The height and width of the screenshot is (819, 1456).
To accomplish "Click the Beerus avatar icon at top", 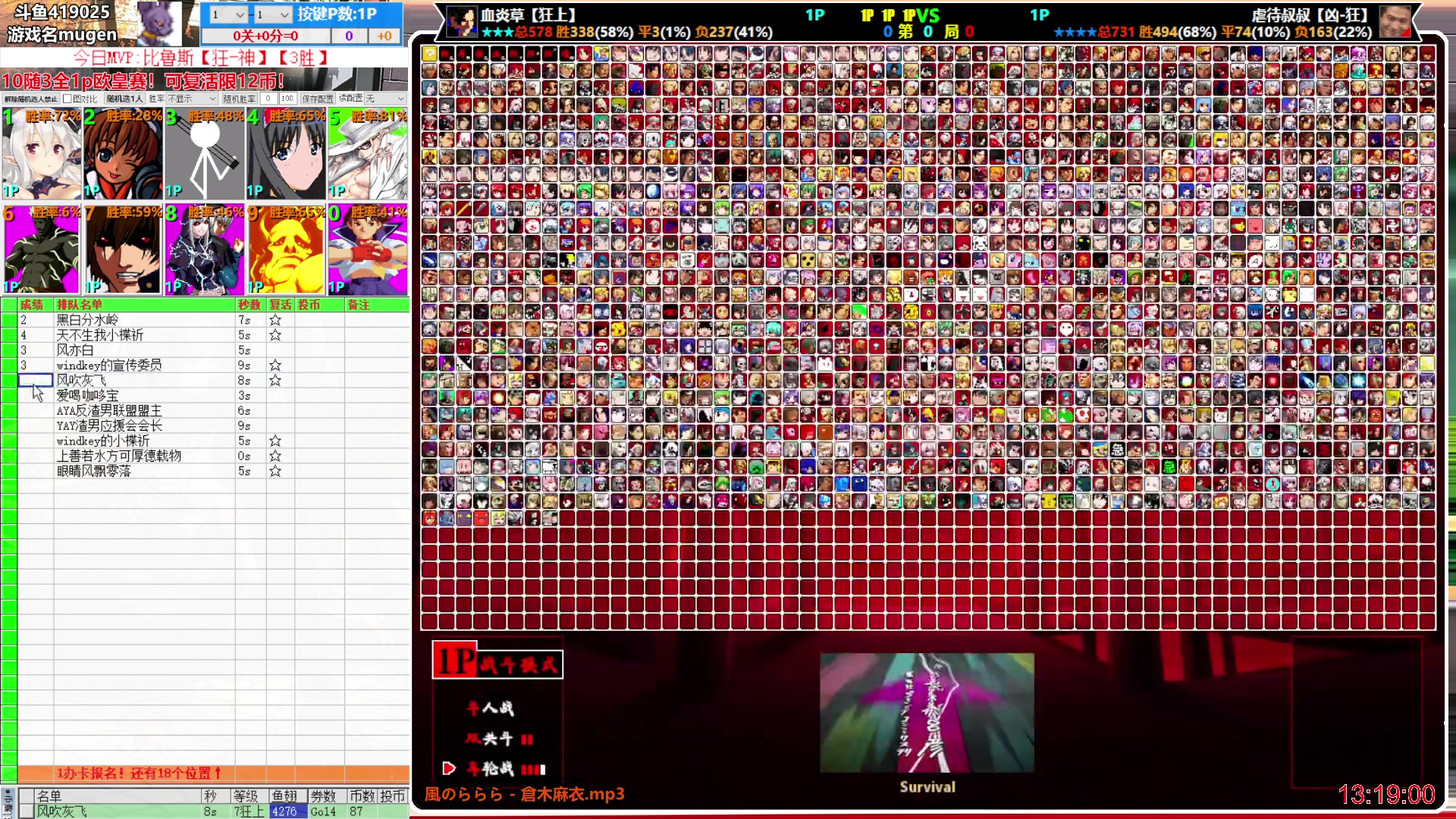I will pyautogui.click(x=159, y=23).
